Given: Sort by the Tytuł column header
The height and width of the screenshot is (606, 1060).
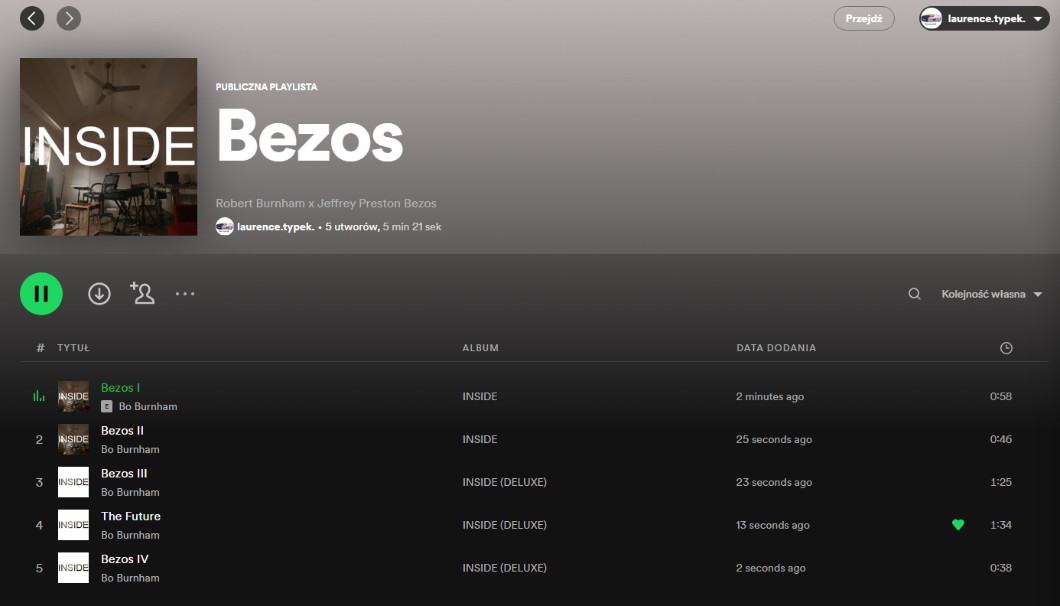Looking at the screenshot, I should pos(73,348).
